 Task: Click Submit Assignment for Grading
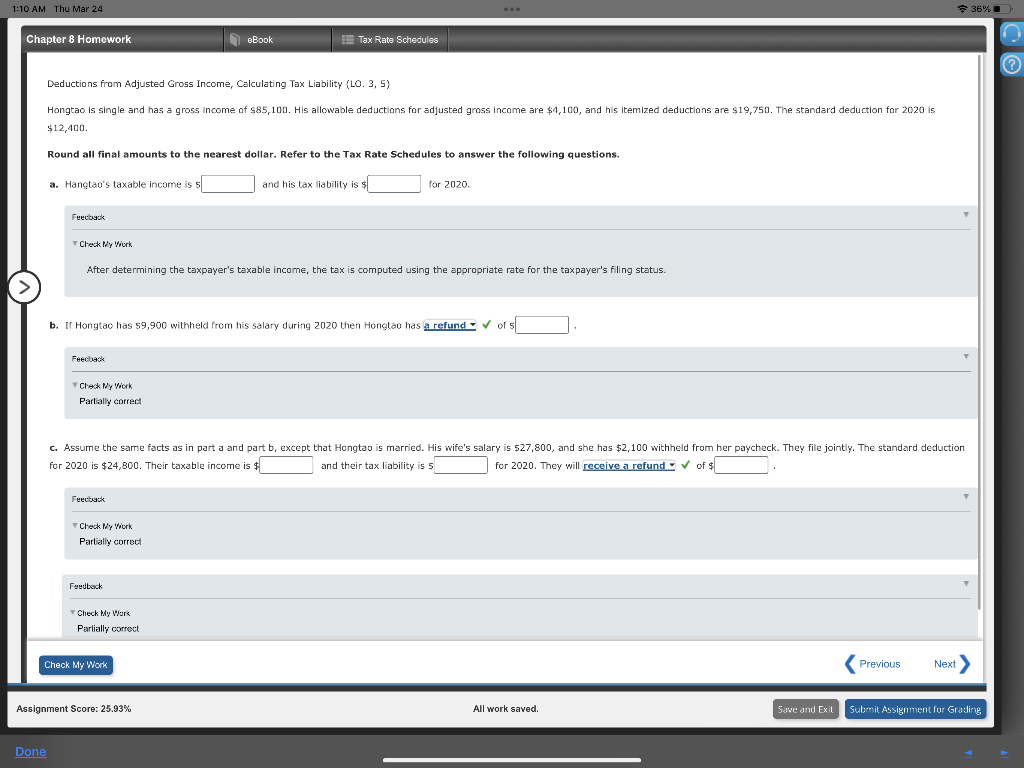915,708
